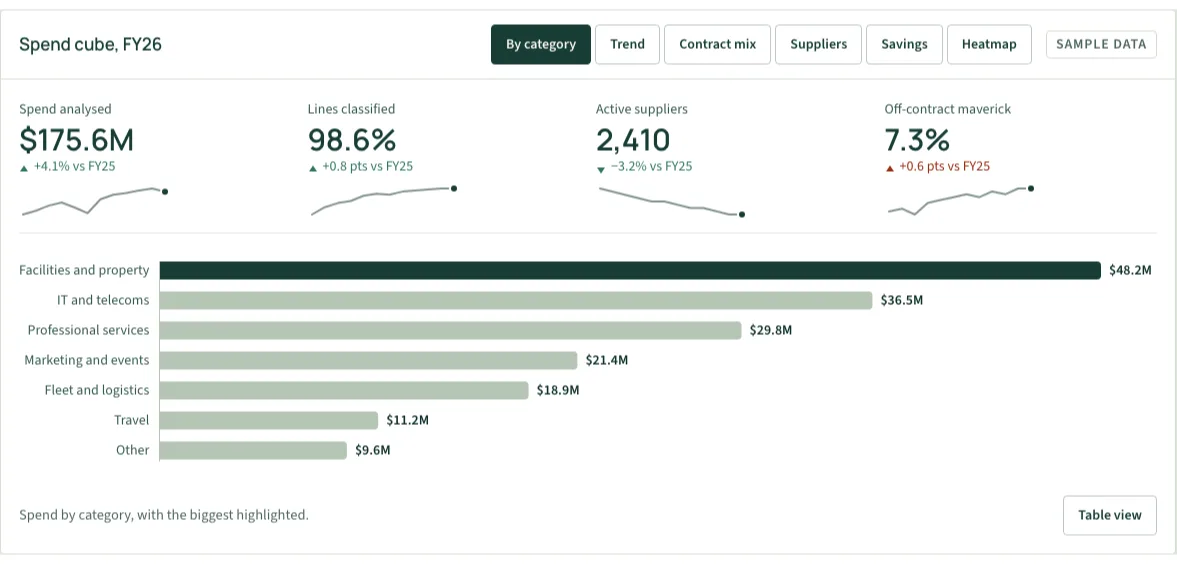
Task: Click the 98.6% lines classified value
Action: click(x=352, y=140)
